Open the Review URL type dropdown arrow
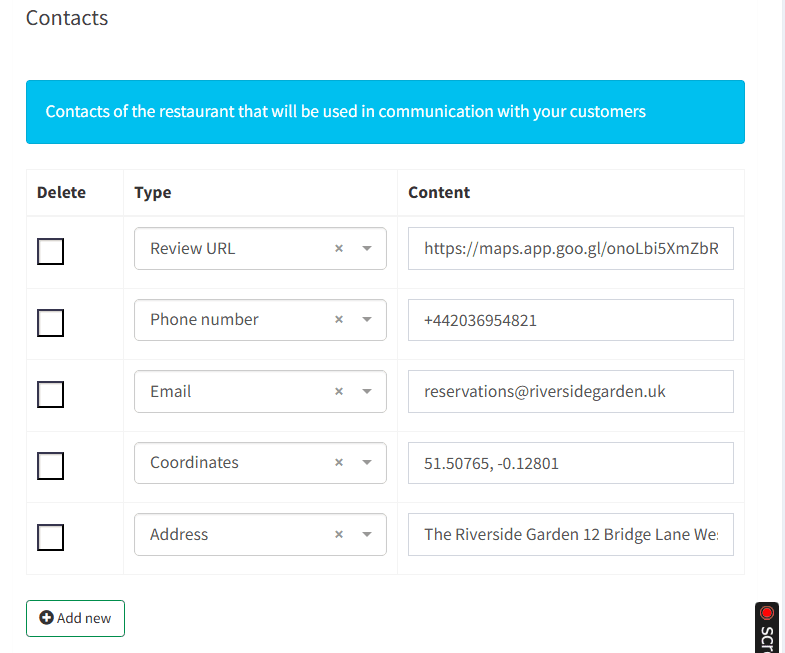Viewport: 785px width, 653px height. pos(367,249)
